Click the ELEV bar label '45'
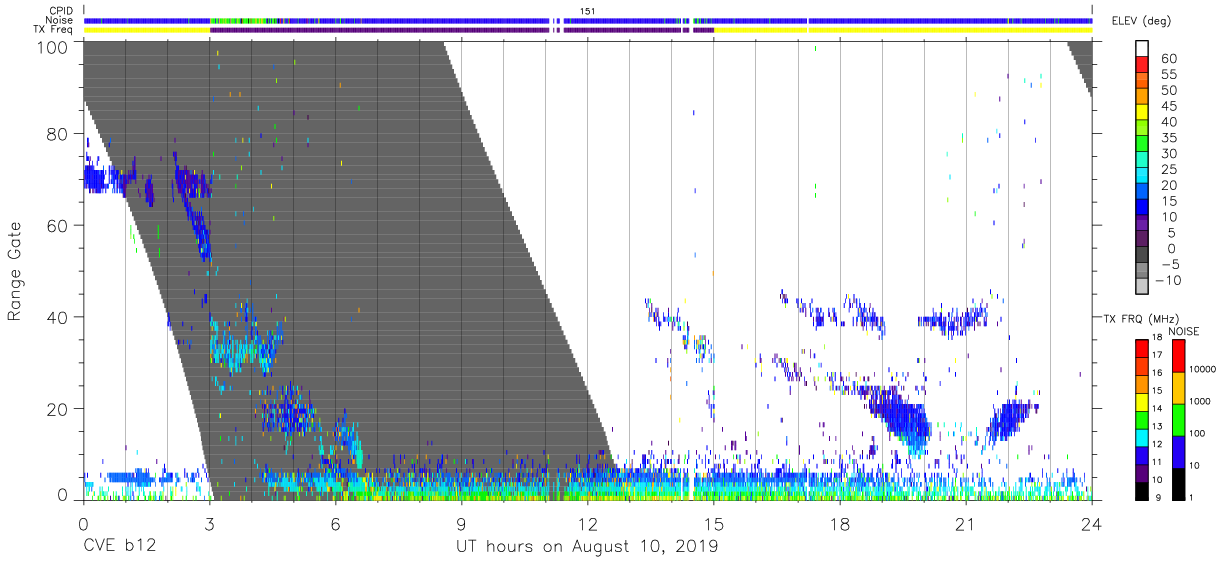 tap(1169, 106)
